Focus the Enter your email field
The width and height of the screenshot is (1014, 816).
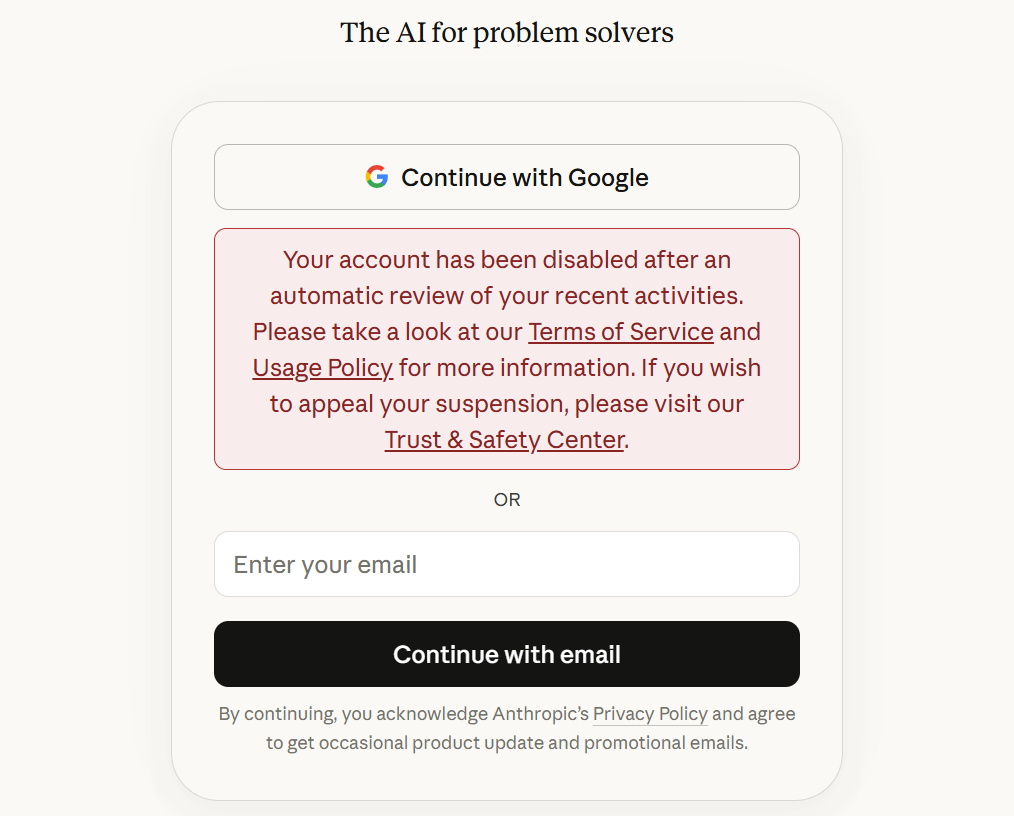[506, 564]
